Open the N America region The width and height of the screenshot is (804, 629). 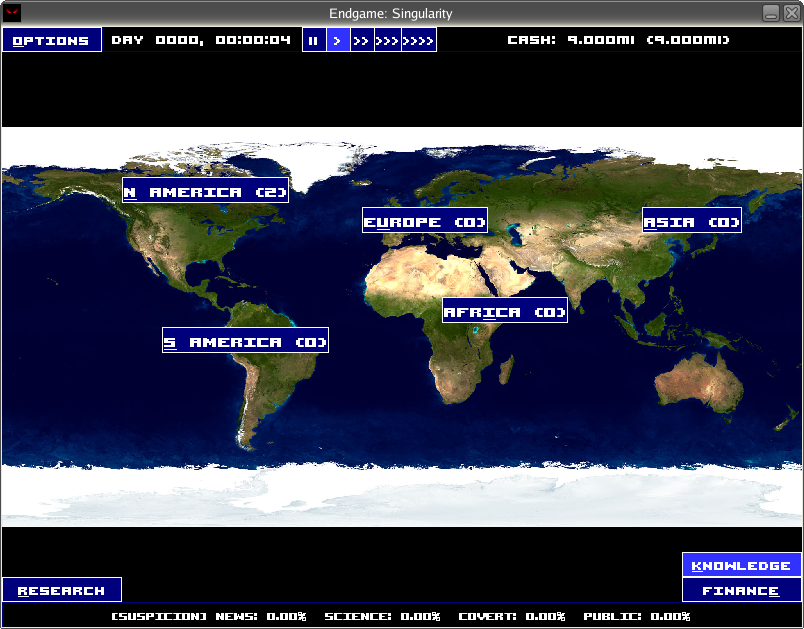205,191
